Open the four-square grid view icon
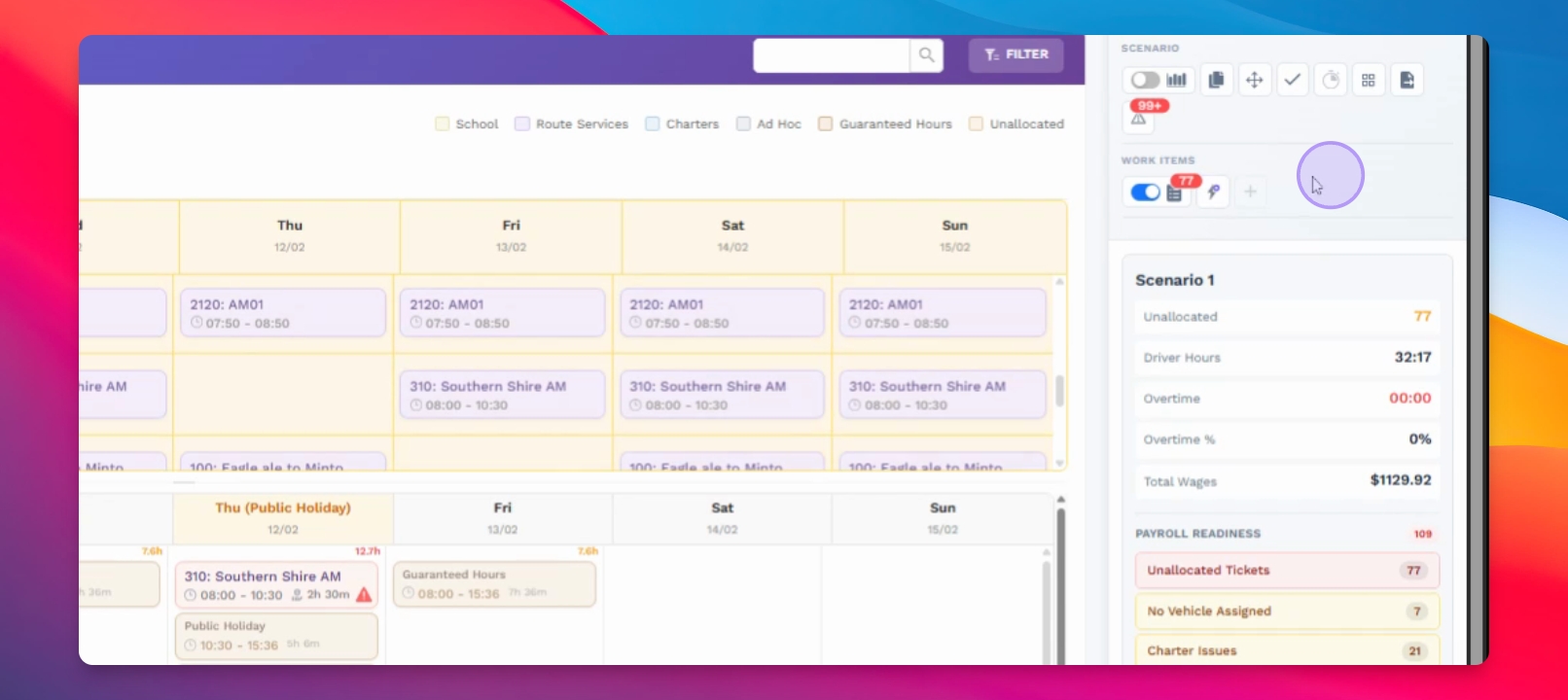This screenshot has height=700, width=1568. [x=1369, y=80]
